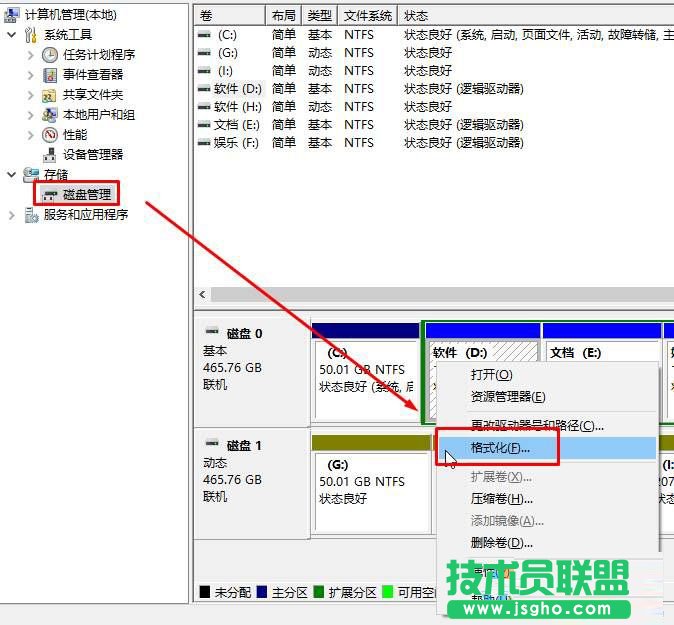Select 磁盘管理 tree item label
The width and height of the screenshot is (674, 625).
pyautogui.click(x=87, y=195)
